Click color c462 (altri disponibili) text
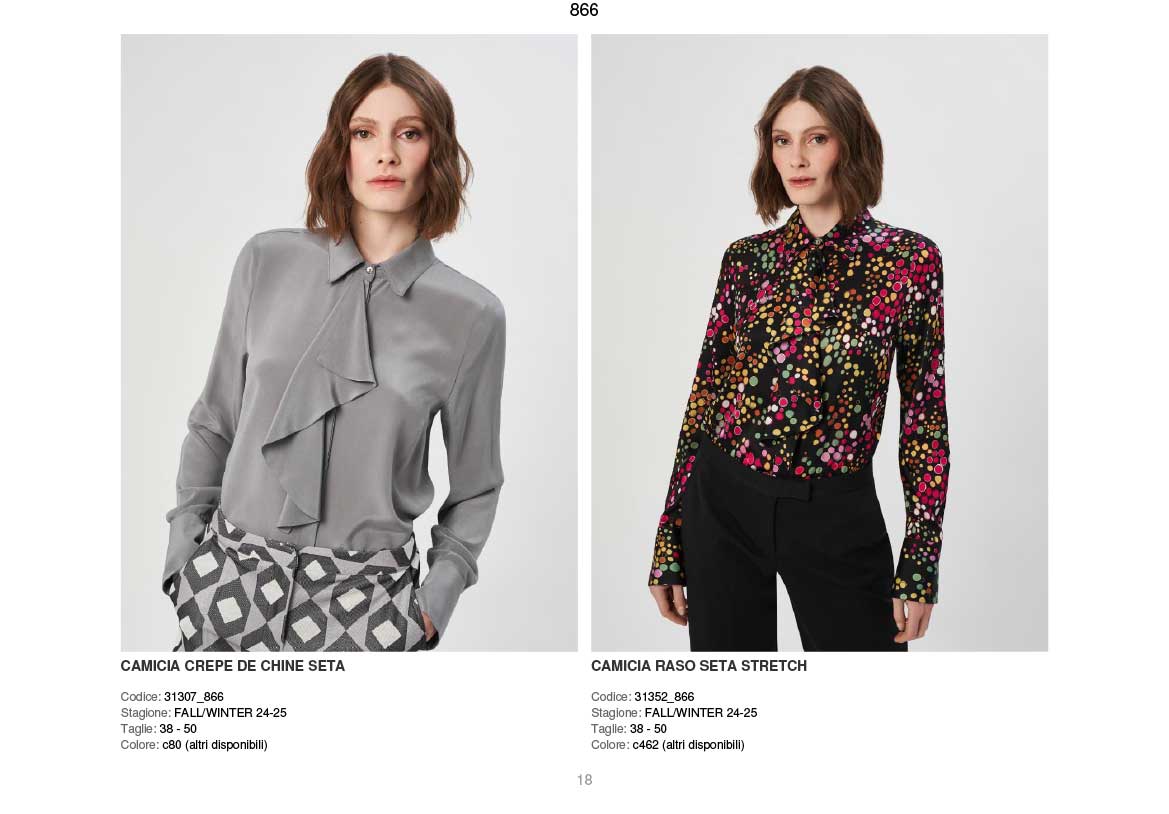 point(688,745)
